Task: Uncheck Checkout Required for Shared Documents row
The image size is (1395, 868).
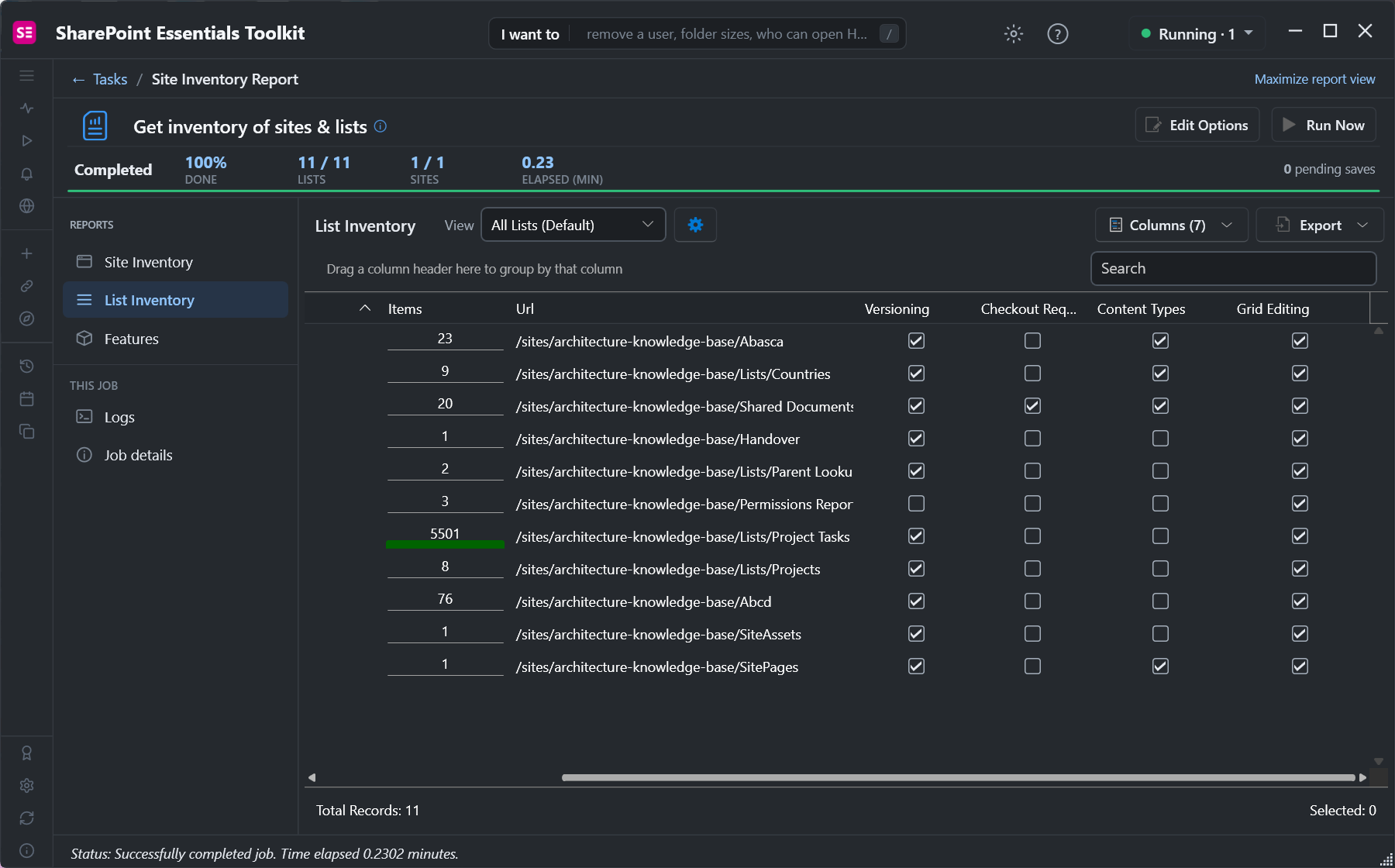Action: (x=1032, y=406)
